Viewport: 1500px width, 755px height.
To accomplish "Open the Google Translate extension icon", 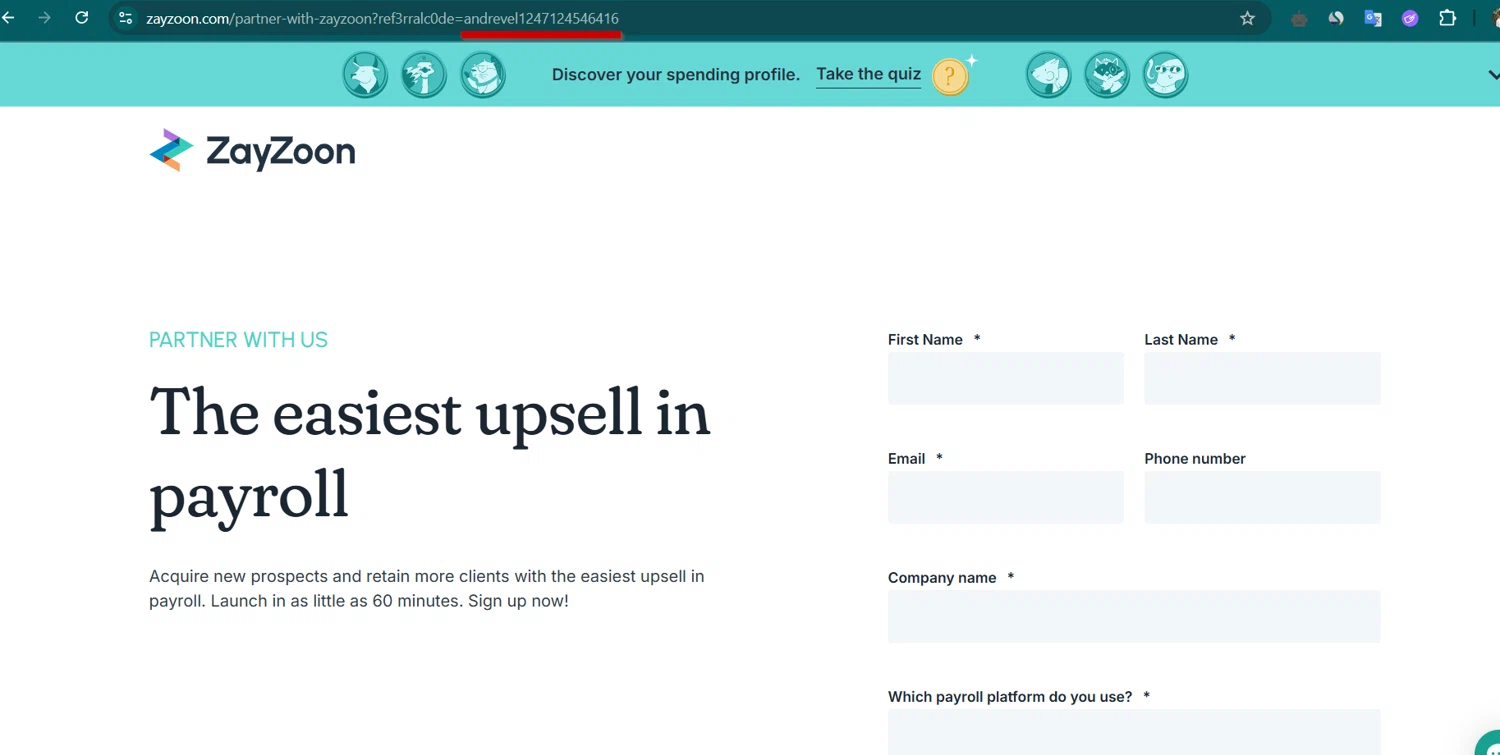I will (x=1373, y=19).
